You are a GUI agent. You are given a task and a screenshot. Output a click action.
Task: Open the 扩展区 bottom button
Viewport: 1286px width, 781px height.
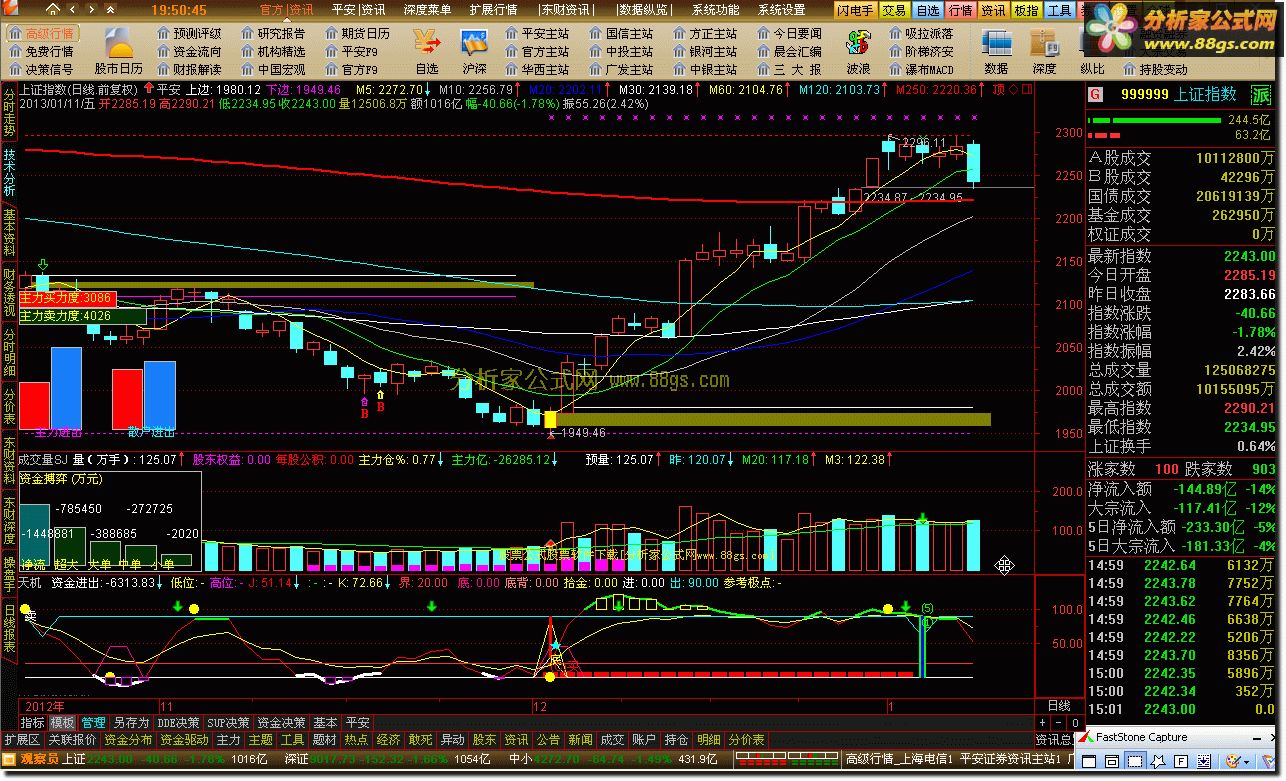(22, 740)
